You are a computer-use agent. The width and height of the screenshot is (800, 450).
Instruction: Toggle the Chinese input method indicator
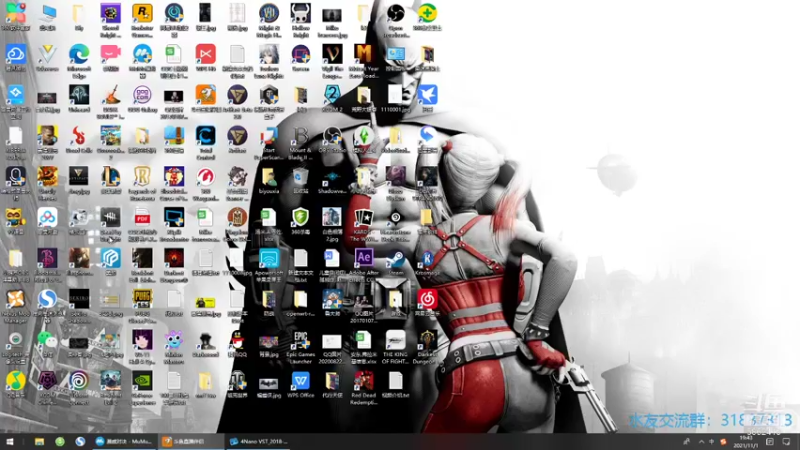coord(712,441)
